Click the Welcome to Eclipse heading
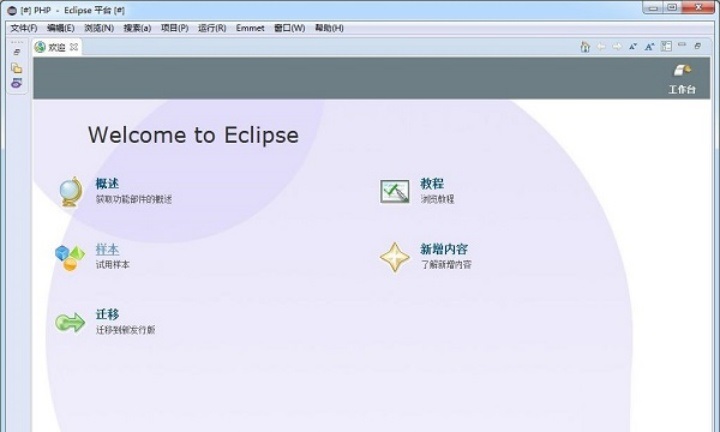This screenshot has height=432, width=720. coord(193,135)
